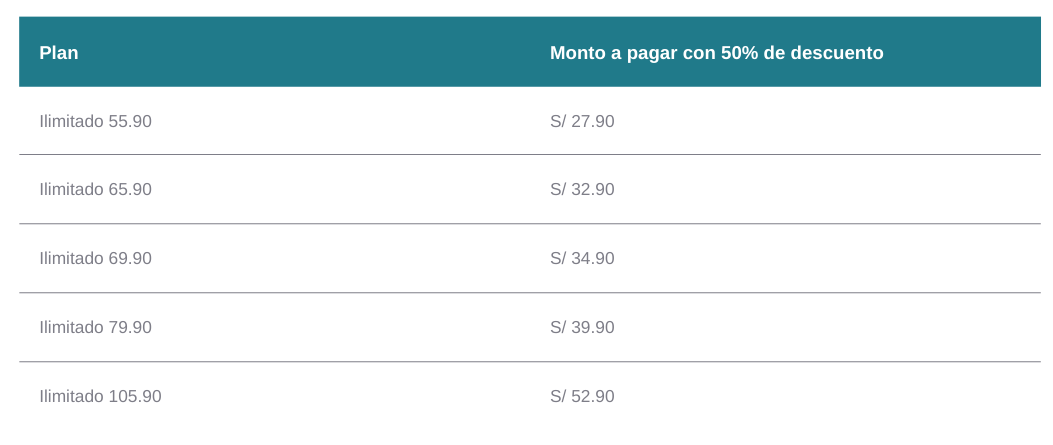This screenshot has width=1053, height=445.
Task: Select the "Ilimitado 69.90" plan cell
Action: click(x=95, y=258)
